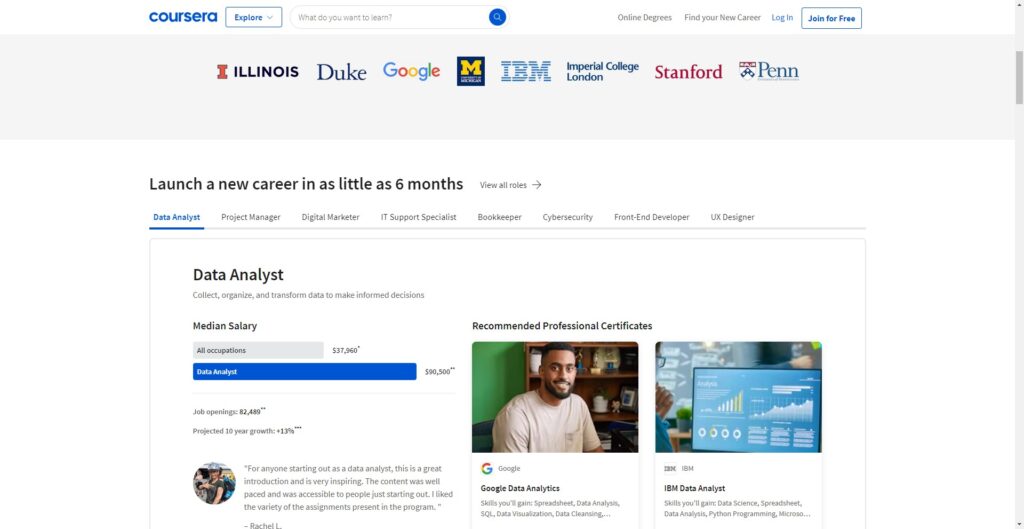Click the Join for Free button

[831, 18]
